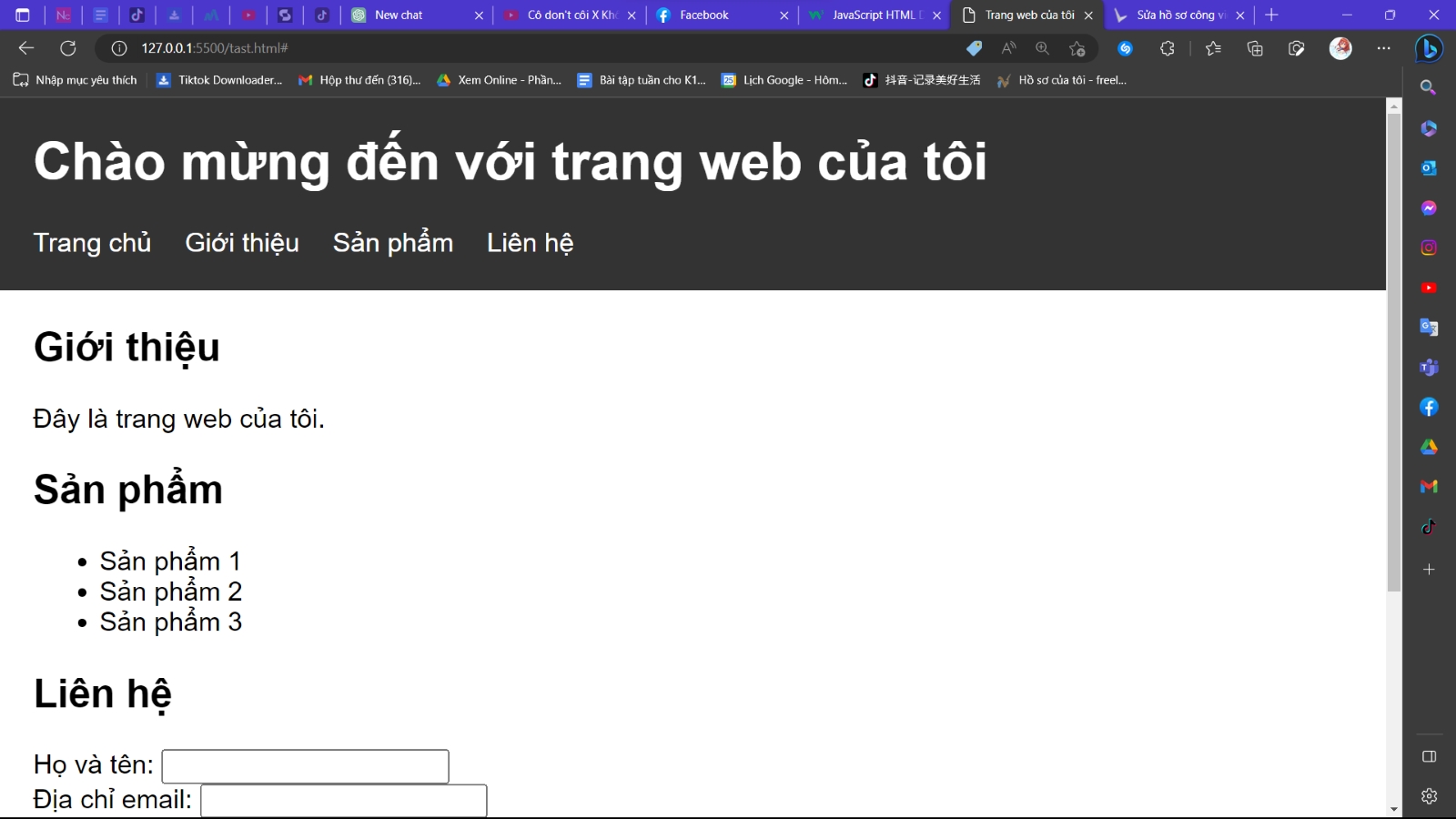Go back using the browser back arrow
The width and height of the screenshot is (1456, 819).
point(26,48)
